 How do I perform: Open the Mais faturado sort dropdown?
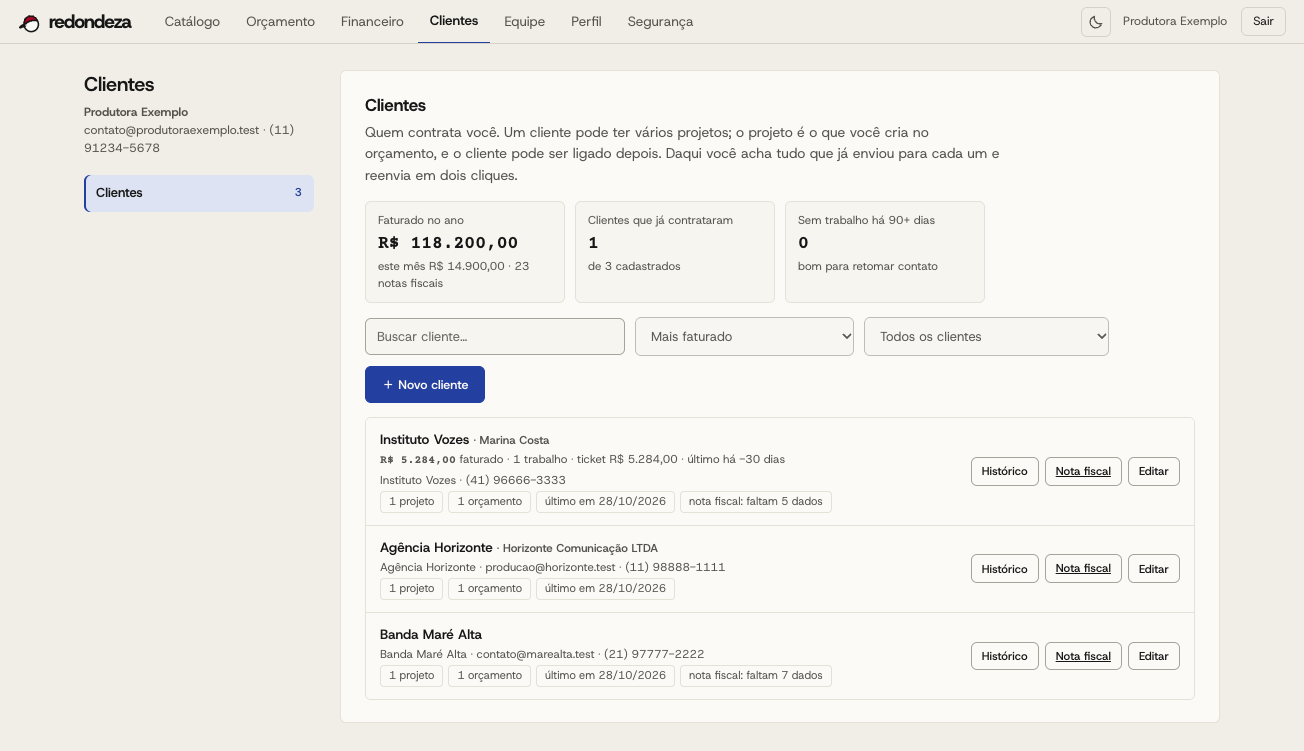[x=744, y=337]
